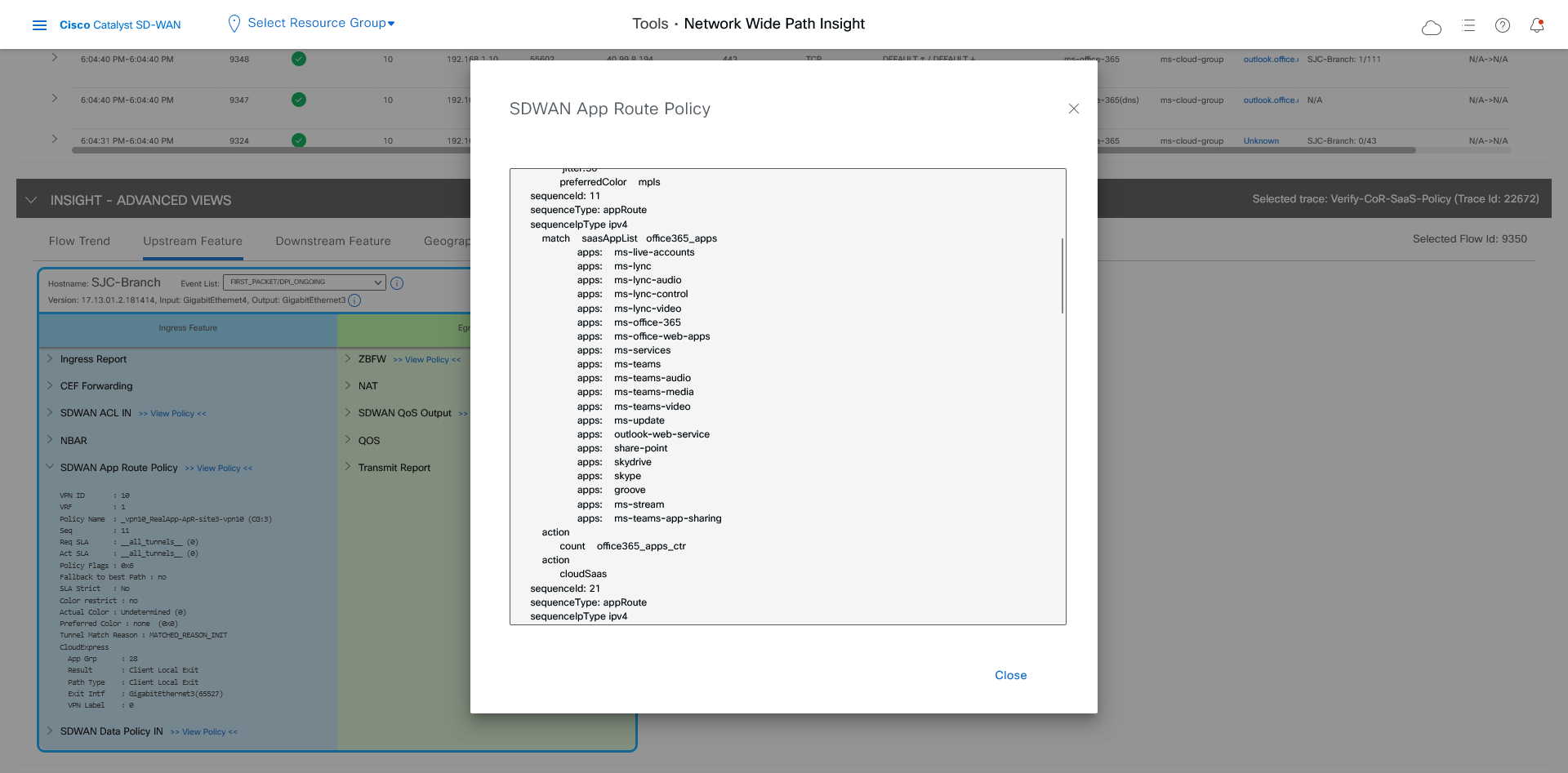
Task: Click the saasAppList office365_apps match line
Action: pos(630,238)
